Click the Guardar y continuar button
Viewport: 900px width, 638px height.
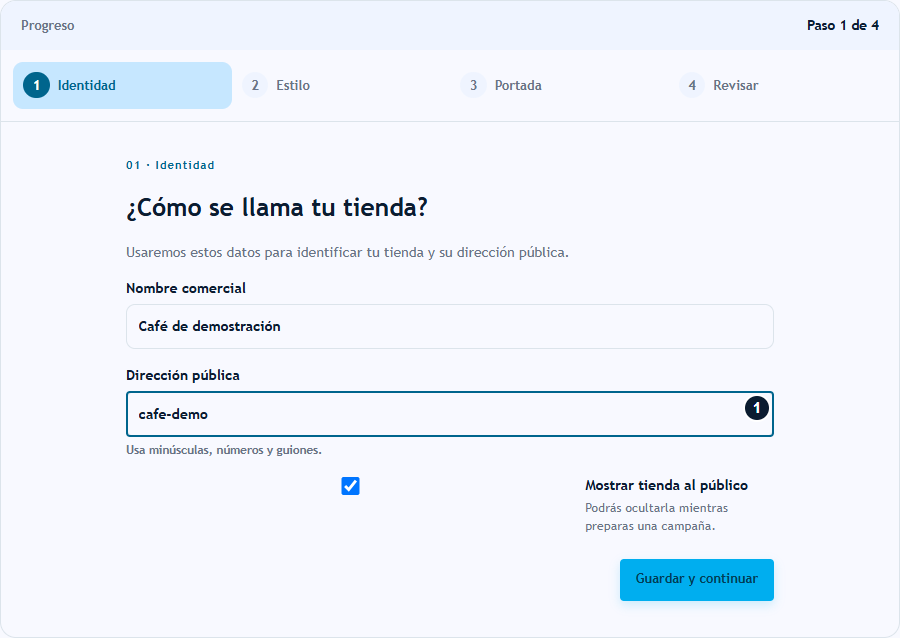697,580
